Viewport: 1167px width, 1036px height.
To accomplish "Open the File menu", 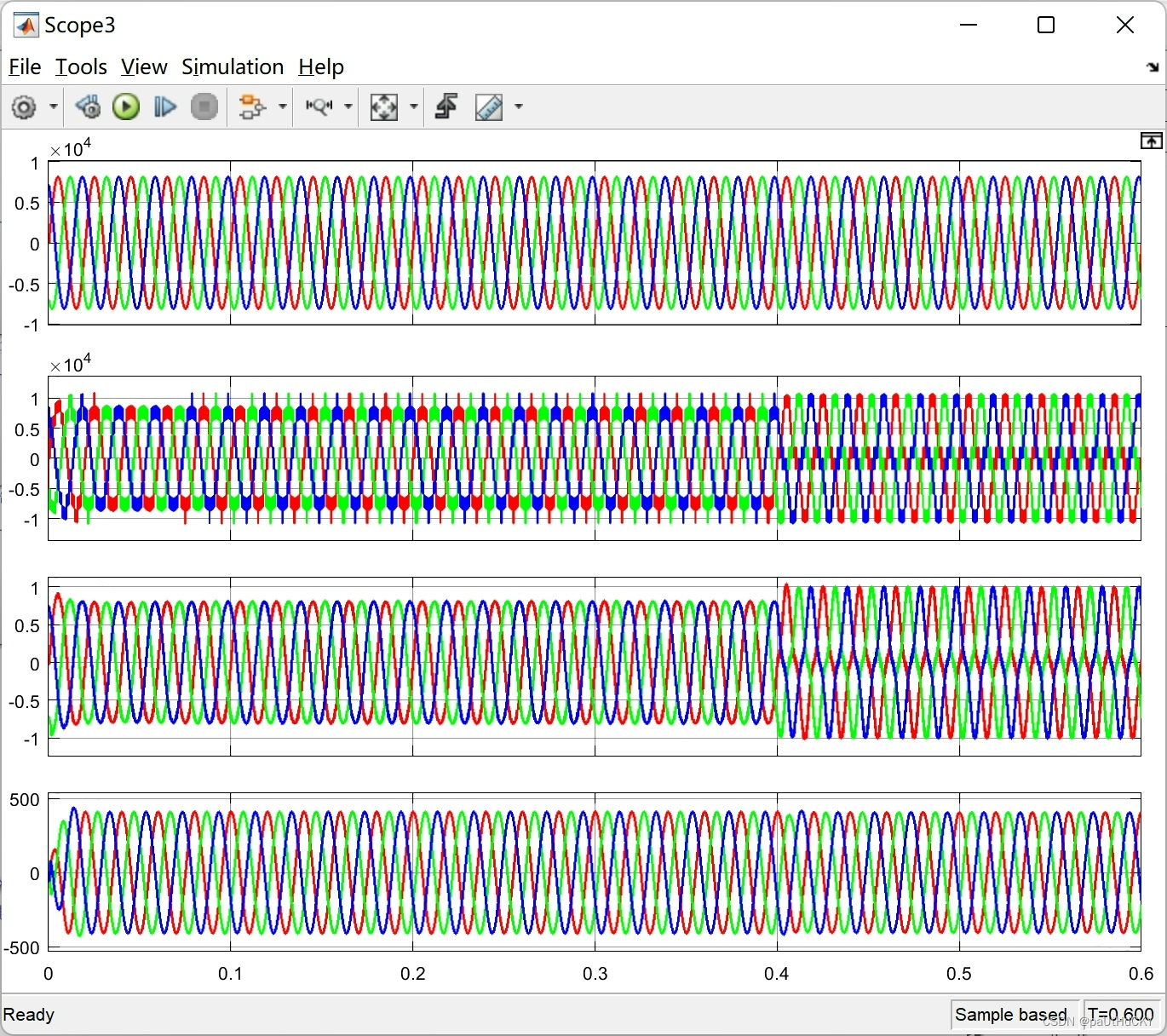I will point(25,67).
